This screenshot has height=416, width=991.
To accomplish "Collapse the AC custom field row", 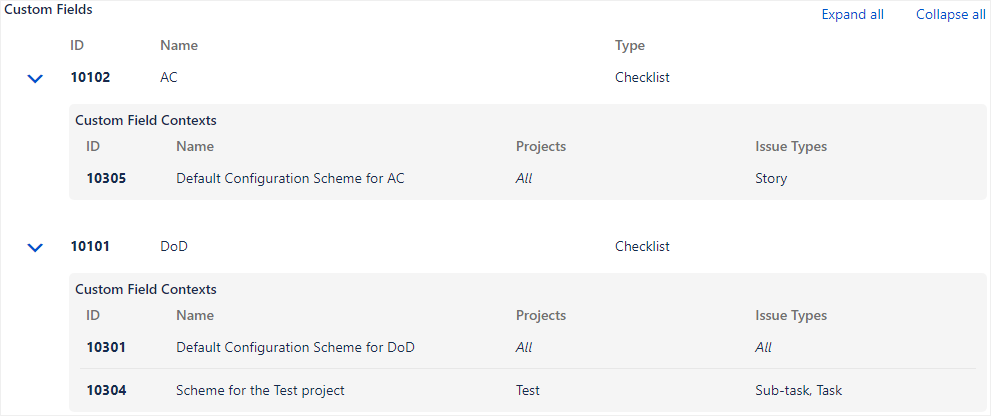I will (x=36, y=78).
